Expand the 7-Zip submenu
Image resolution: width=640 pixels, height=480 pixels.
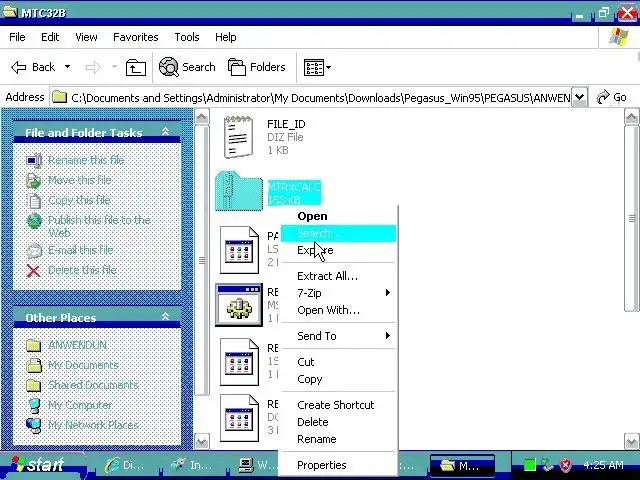338,293
